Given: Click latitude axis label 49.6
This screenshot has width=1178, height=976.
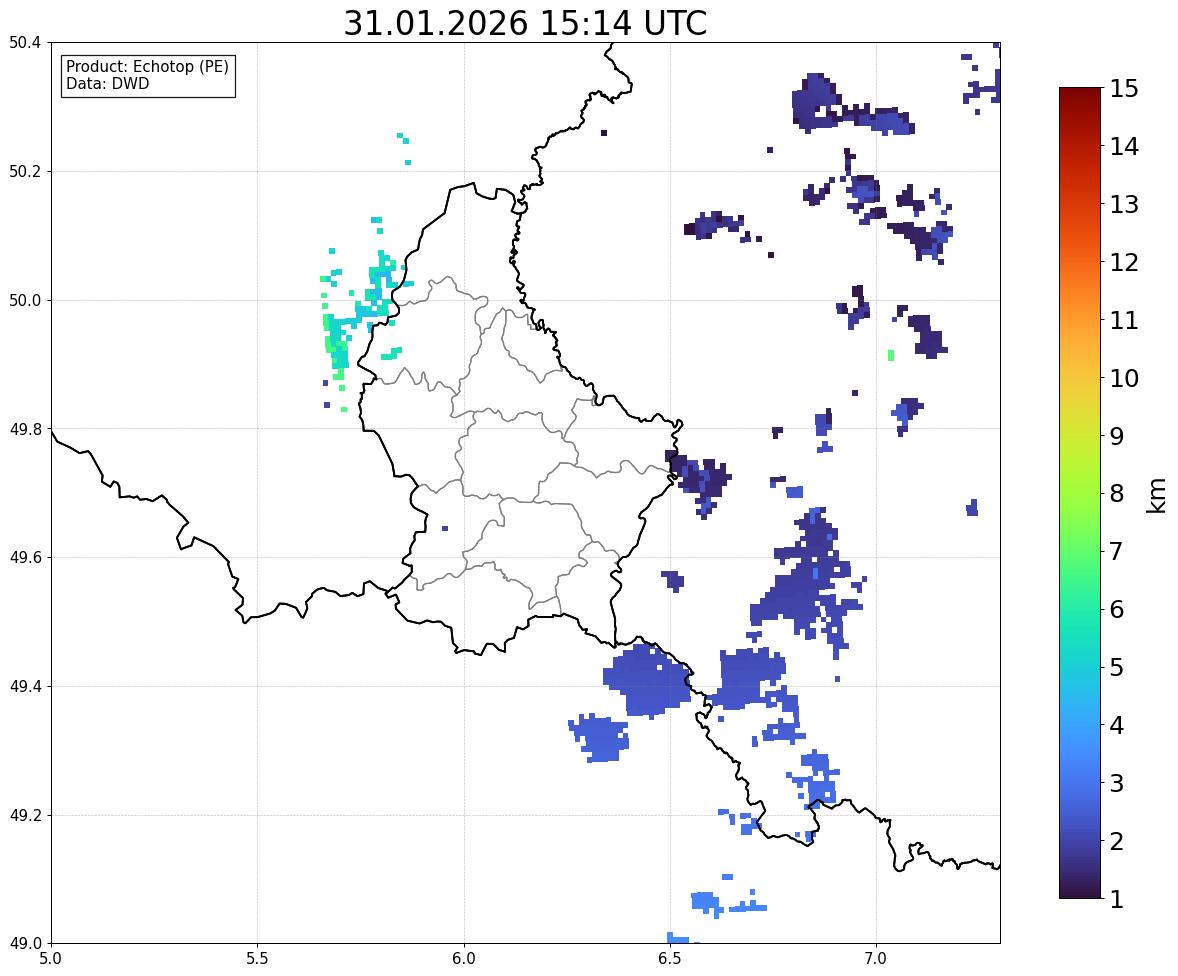Looking at the screenshot, I should (x=25, y=557).
